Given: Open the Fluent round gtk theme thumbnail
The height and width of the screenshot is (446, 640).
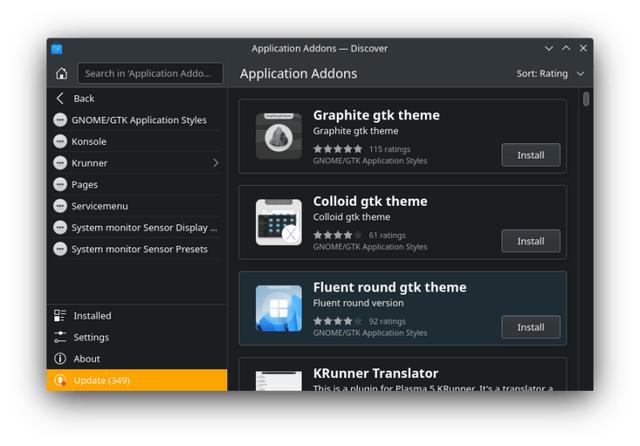Looking at the screenshot, I should point(279,308).
